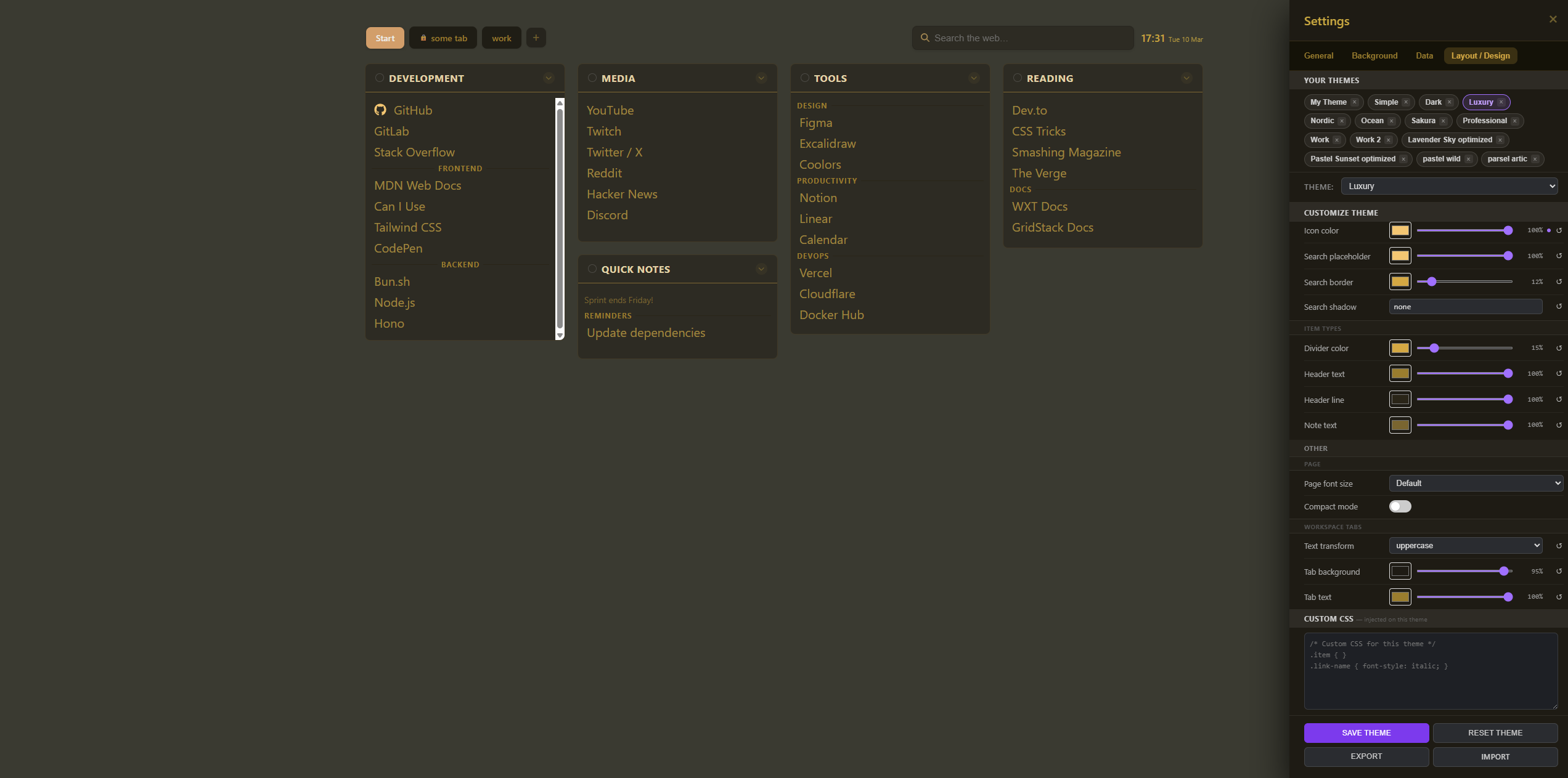Open the Icon color swatch
The image size is (1568, 778).
pos(1400,230)
